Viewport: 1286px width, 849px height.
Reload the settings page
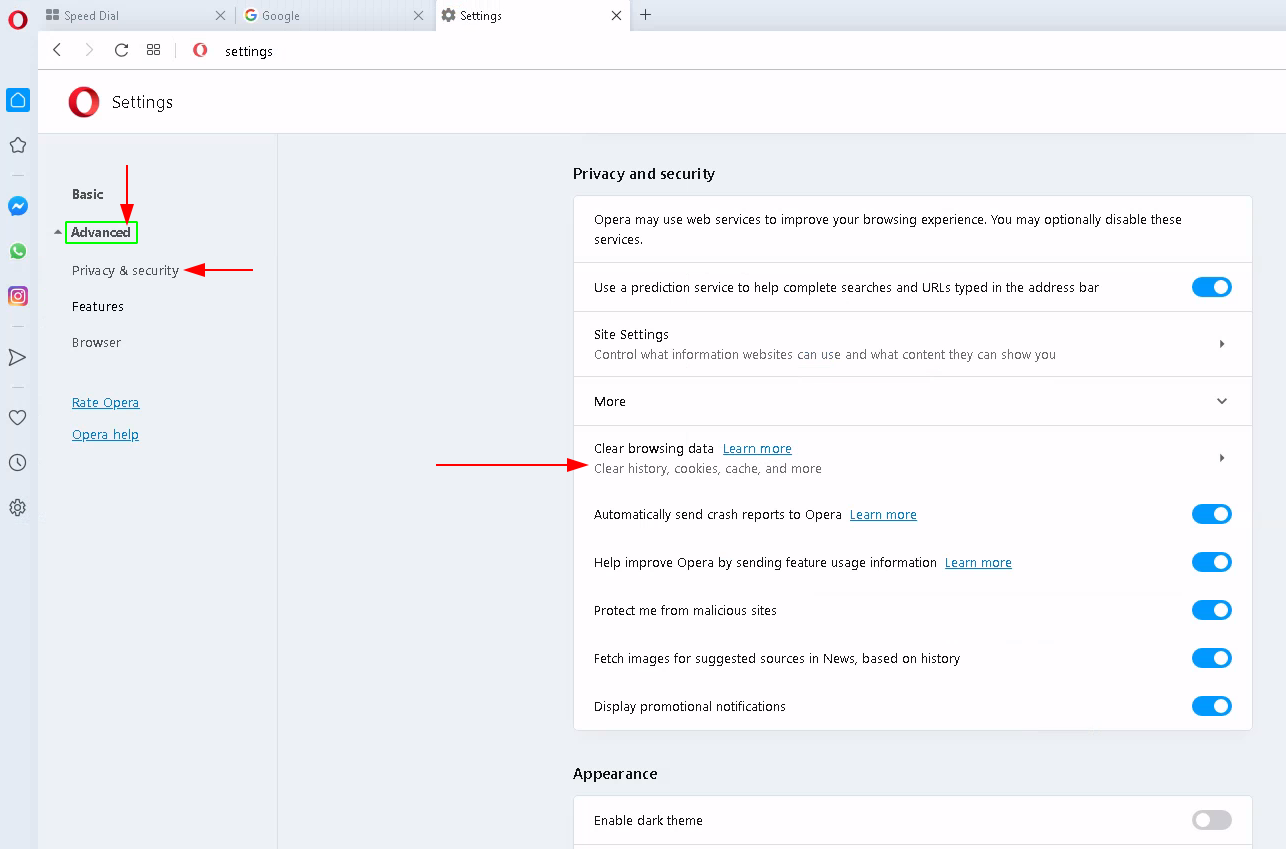coord(121,50)
